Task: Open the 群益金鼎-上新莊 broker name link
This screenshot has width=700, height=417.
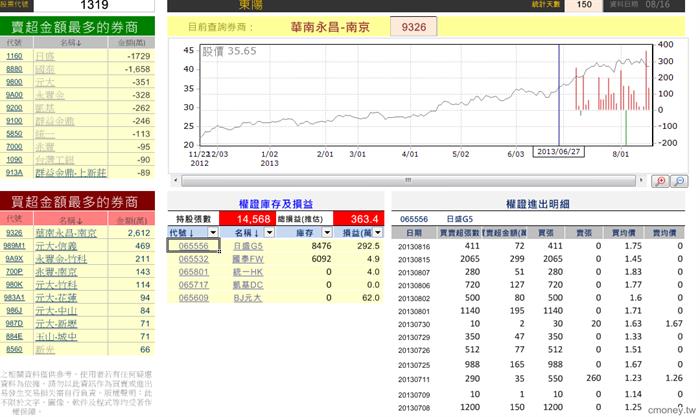Action: pos(71,173)
